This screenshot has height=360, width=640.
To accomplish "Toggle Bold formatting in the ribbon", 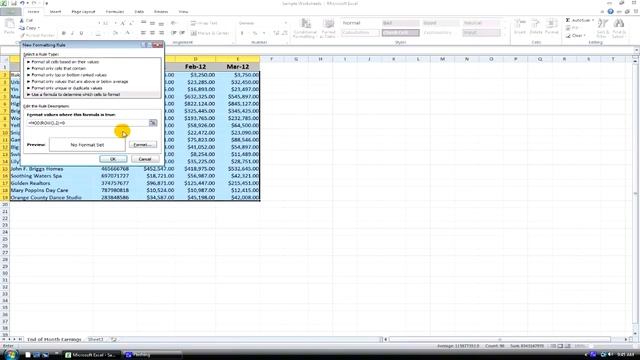I will click(64, 33).
